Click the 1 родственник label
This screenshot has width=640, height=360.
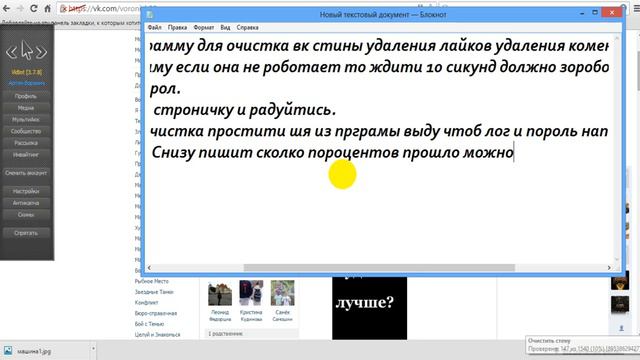pos(226,333)
